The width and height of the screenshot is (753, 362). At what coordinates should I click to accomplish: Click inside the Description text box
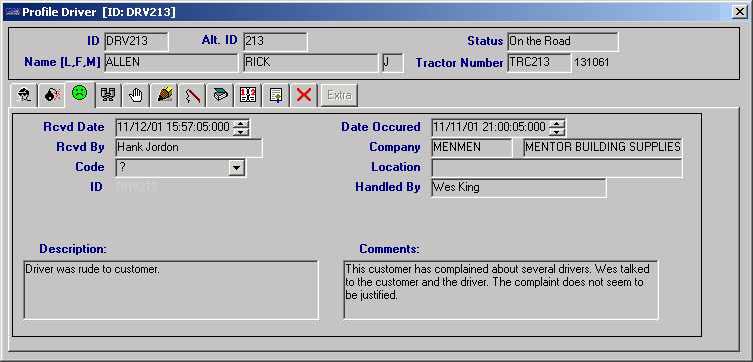tap(171, 290)
